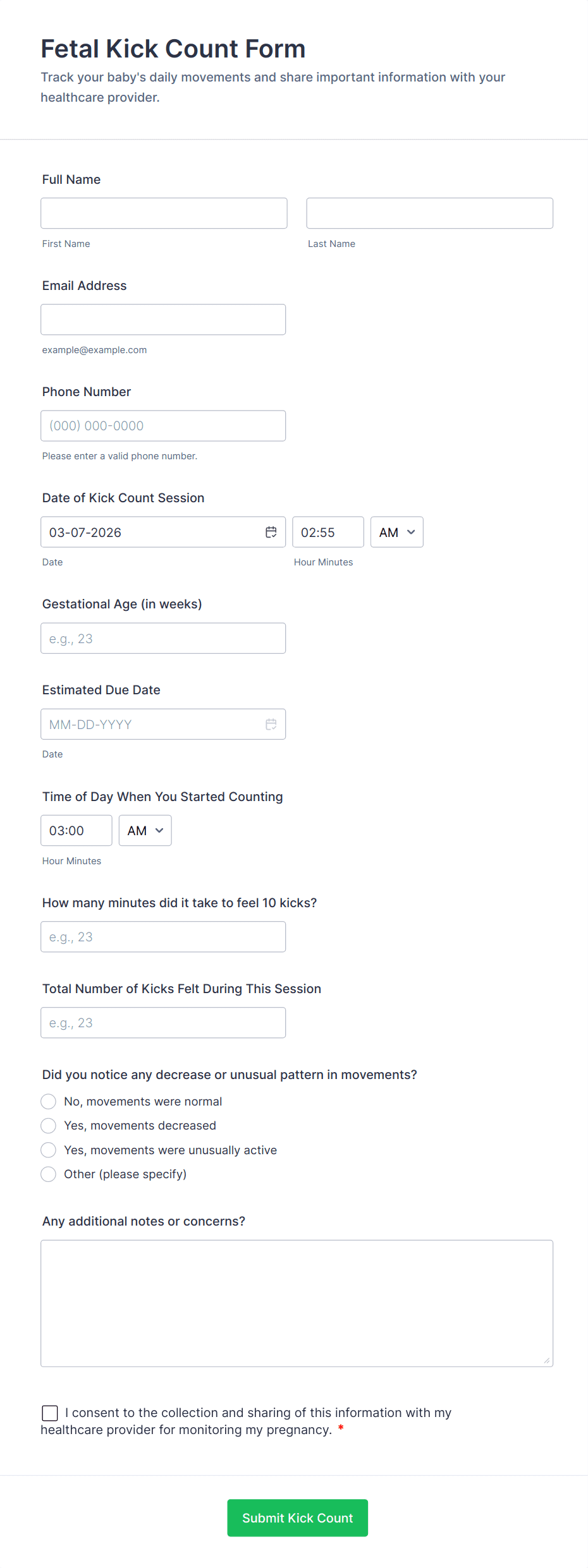This screenshot has width=588, height=1568.
Task: Click the First Name text field
Action: (x=164, y=214)
